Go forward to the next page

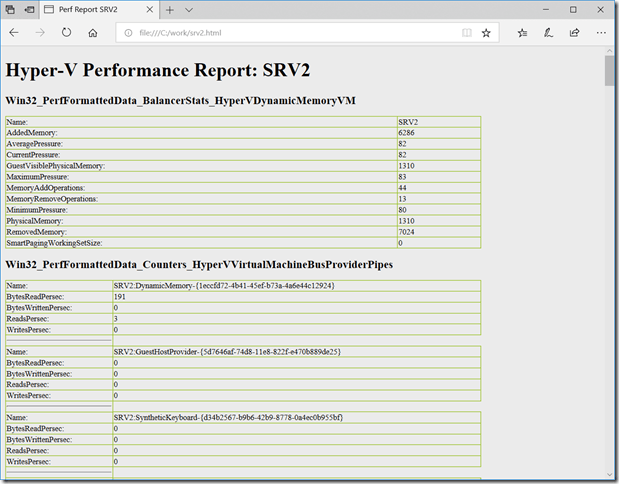click(40, 33)
